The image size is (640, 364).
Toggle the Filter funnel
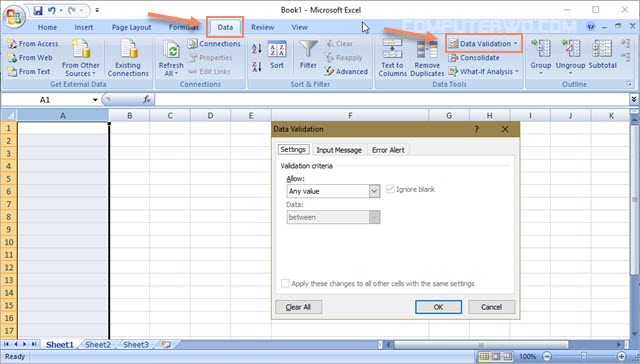click(x=308, y=54)
